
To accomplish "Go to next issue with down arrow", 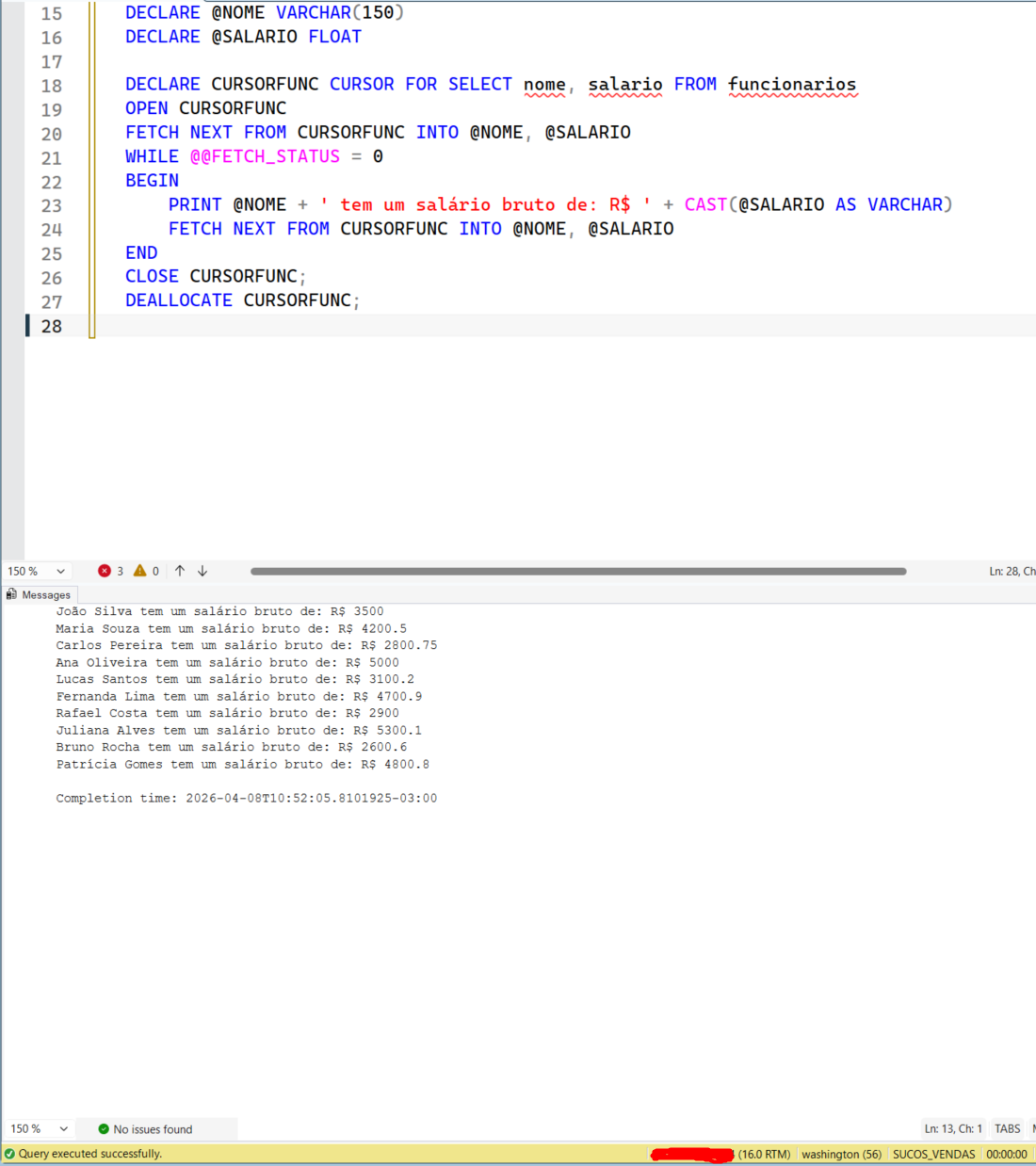I will click(202, 571).
